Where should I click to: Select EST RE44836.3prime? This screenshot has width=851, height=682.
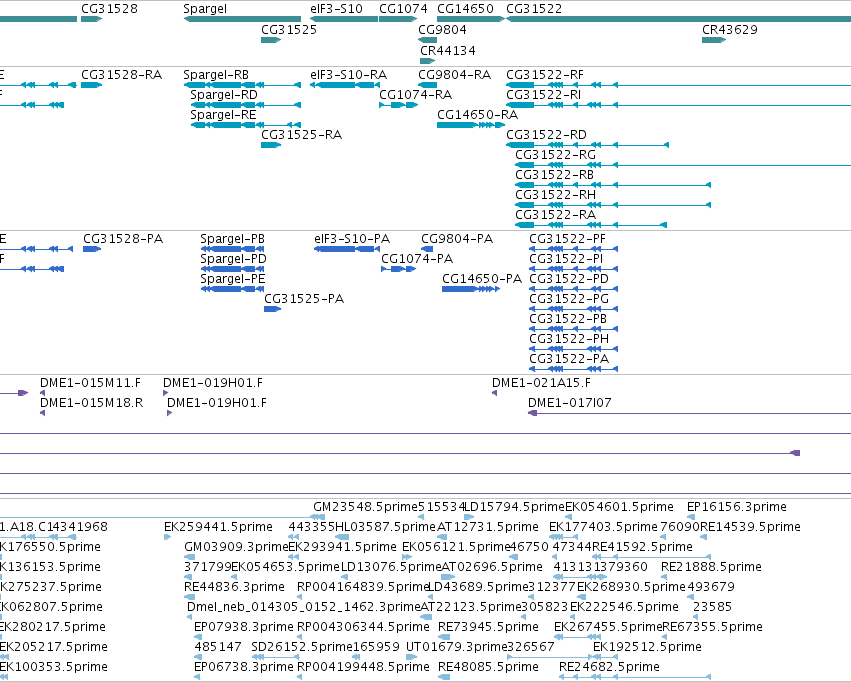pos(189,597)
